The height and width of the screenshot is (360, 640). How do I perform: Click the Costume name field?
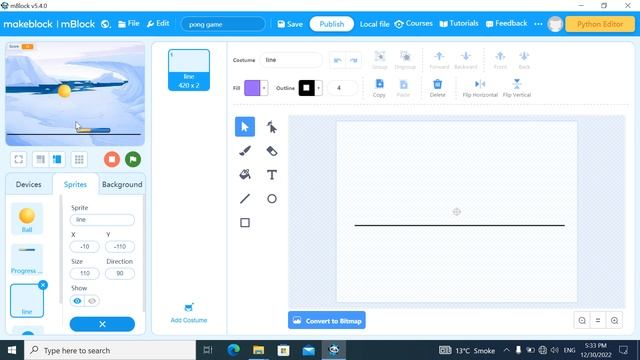pyautogui.click(x=291, y=60)
